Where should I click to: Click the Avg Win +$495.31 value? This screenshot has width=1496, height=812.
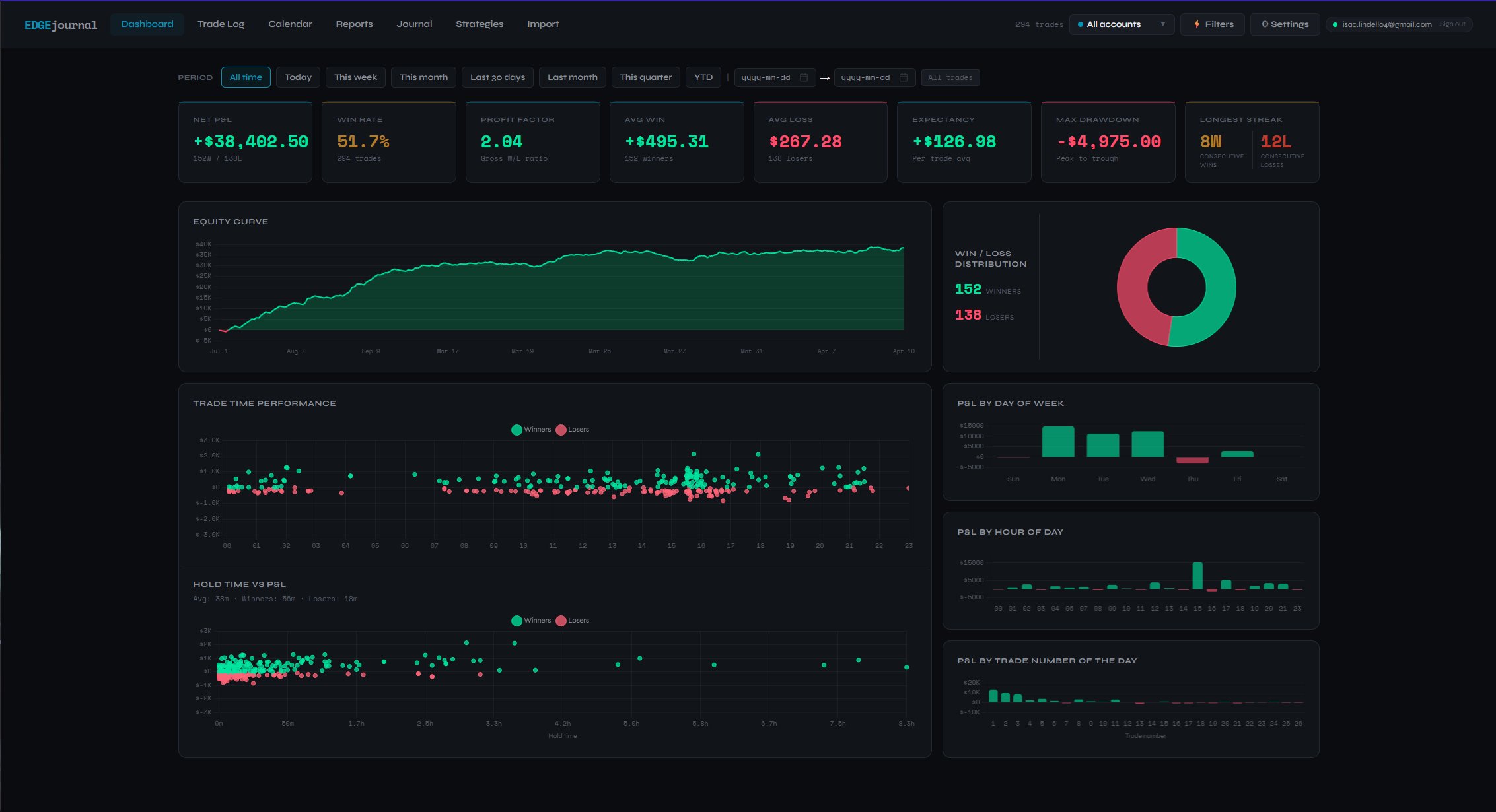tap(666, 142)
